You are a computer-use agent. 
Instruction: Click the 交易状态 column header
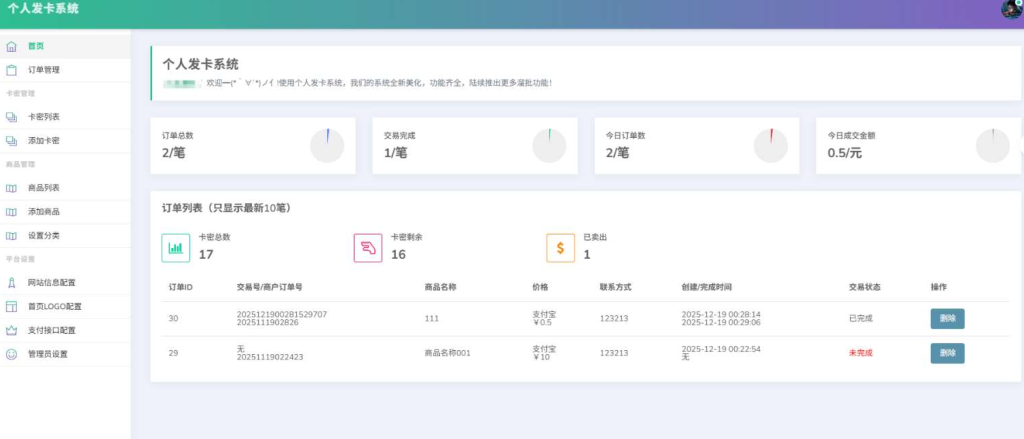coord(864,287)
